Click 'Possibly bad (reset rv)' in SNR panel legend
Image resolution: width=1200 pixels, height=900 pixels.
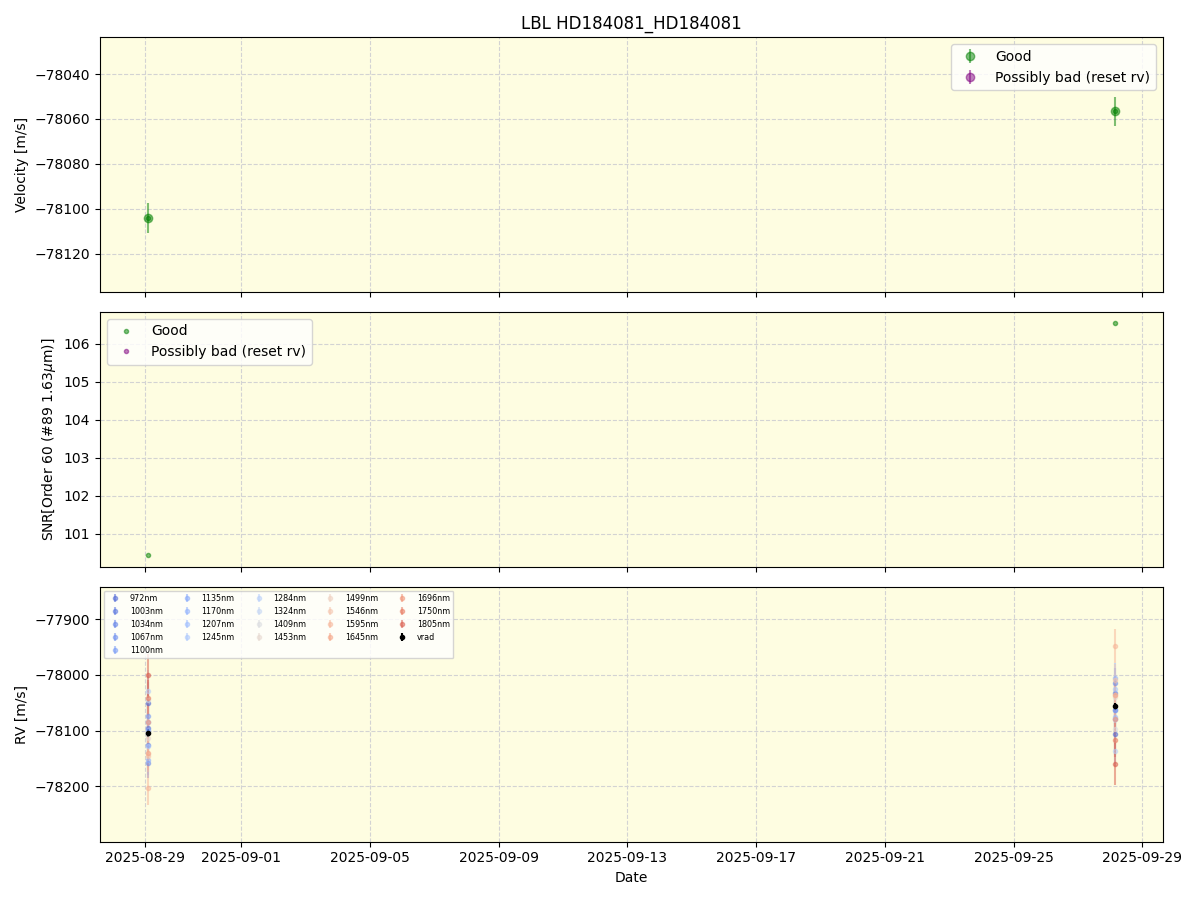pos(228,351)
